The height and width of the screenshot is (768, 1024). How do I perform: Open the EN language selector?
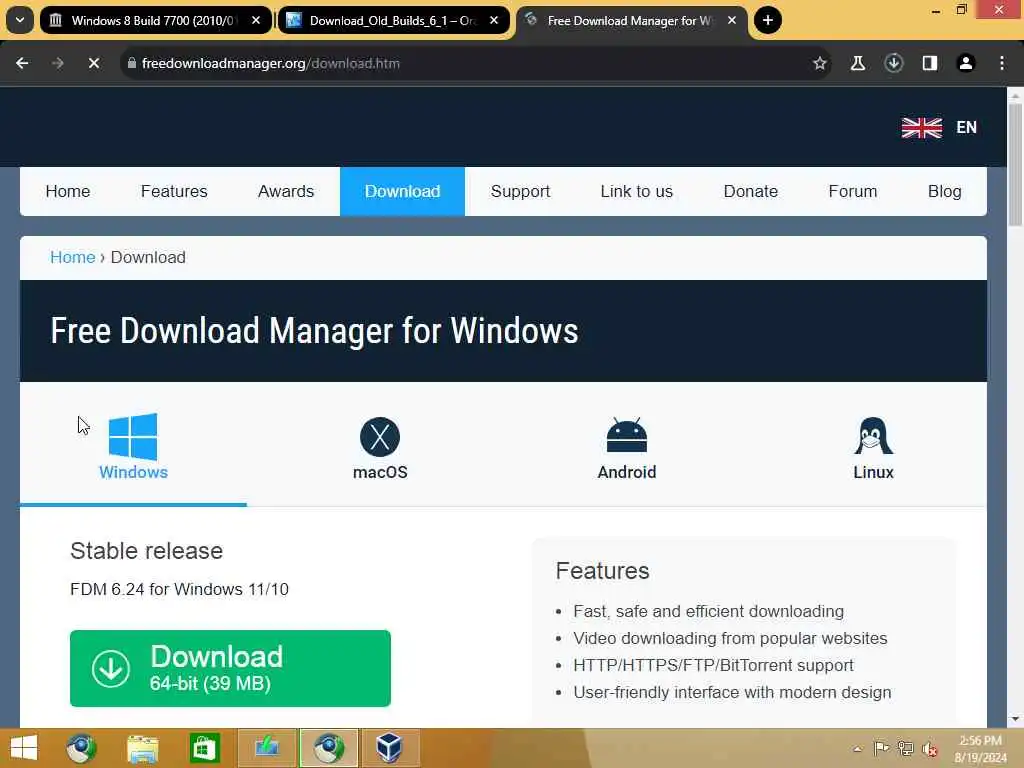[966, 127]
